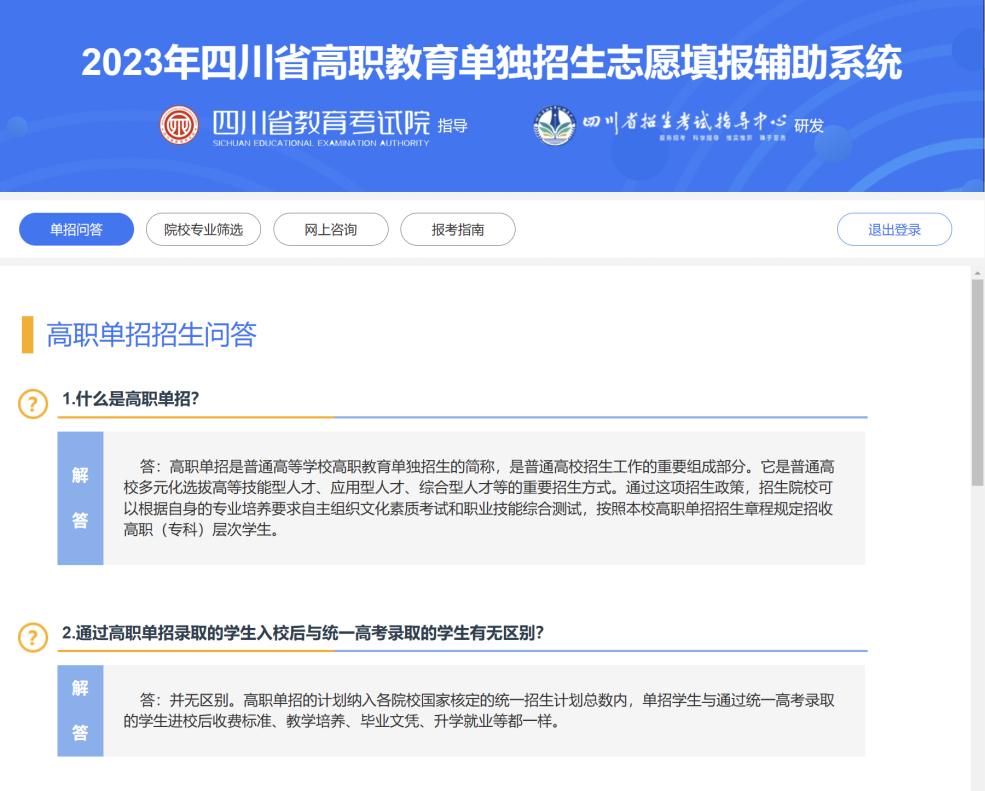Click the blue 解答 label for question 2
The width and height of the screenshot is (985, 791).
click(80, 710)
